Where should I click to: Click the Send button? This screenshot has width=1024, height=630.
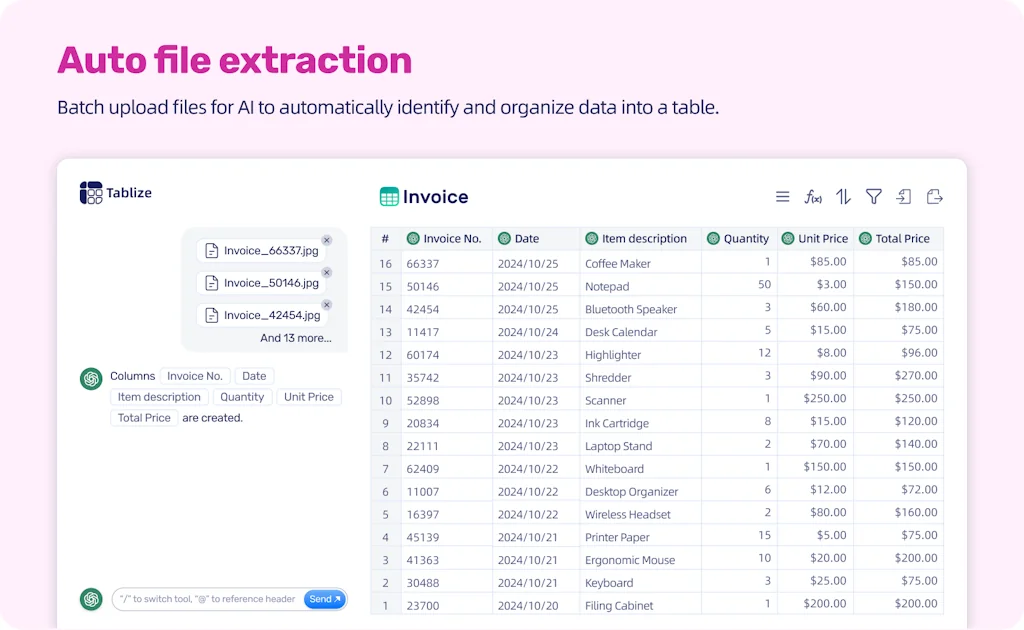point(324,599)
